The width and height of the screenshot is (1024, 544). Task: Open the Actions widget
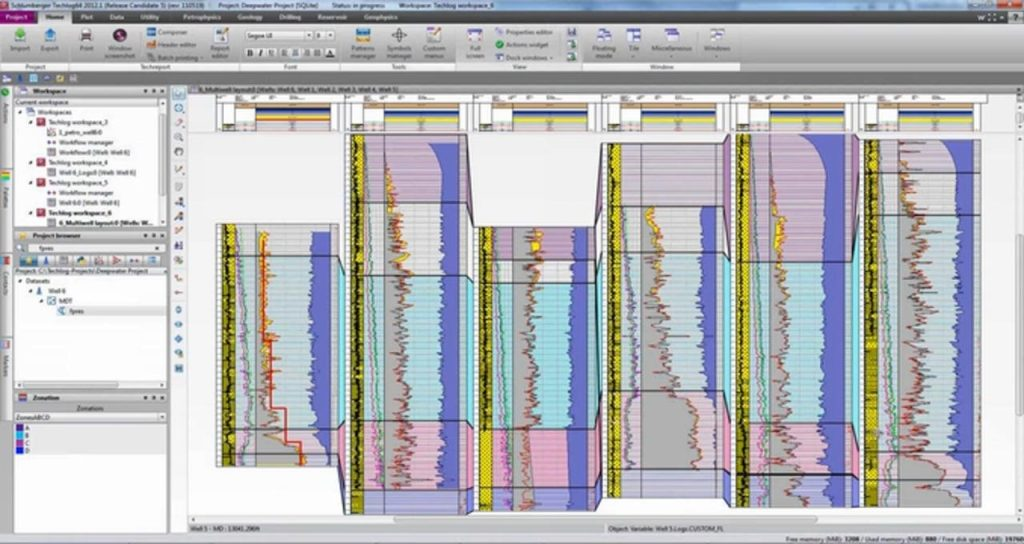click(x=521, y=44)
